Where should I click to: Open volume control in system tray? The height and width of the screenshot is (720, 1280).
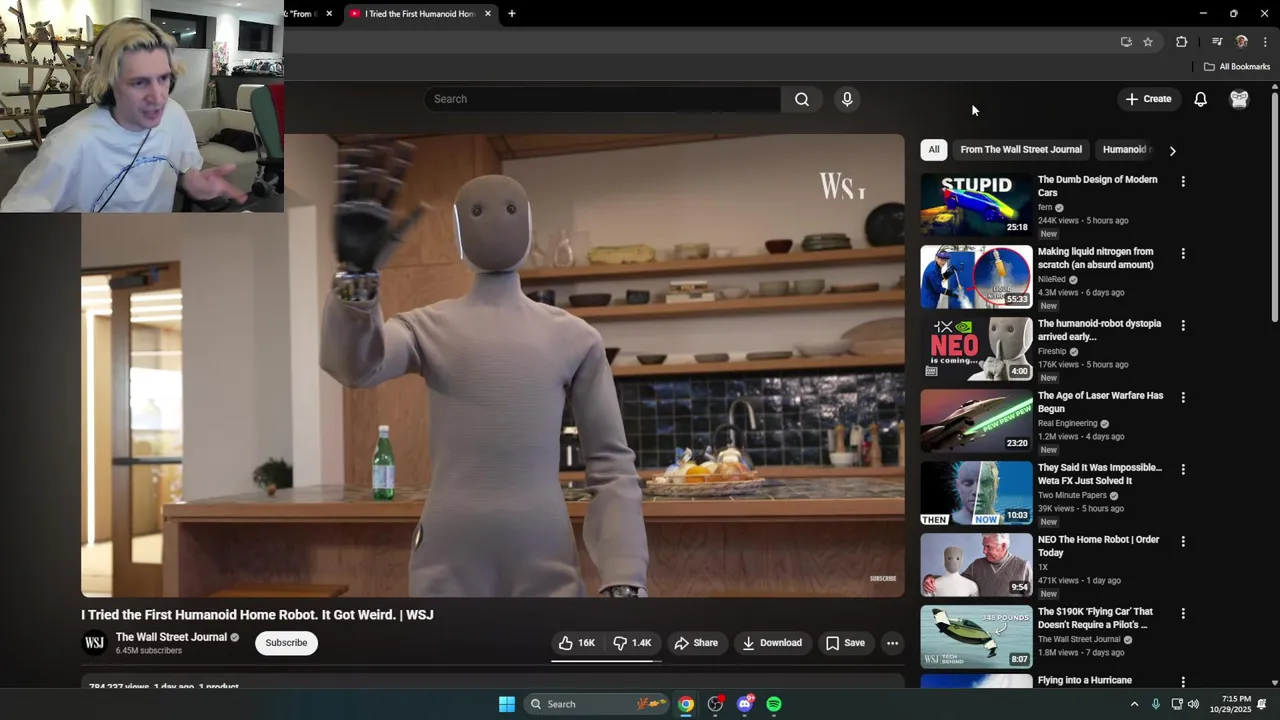coord(1193,704)
